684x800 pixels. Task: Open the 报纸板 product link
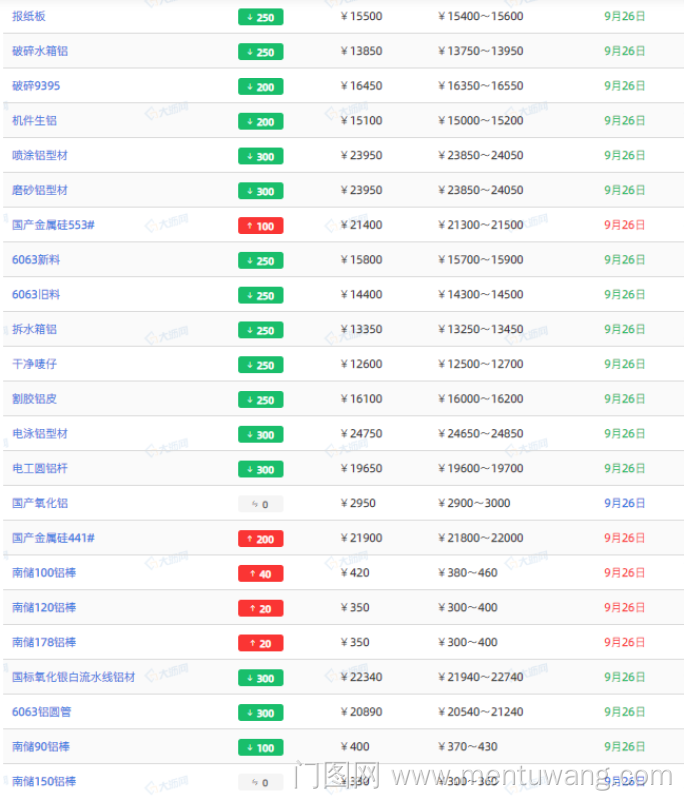click(28, 17)
